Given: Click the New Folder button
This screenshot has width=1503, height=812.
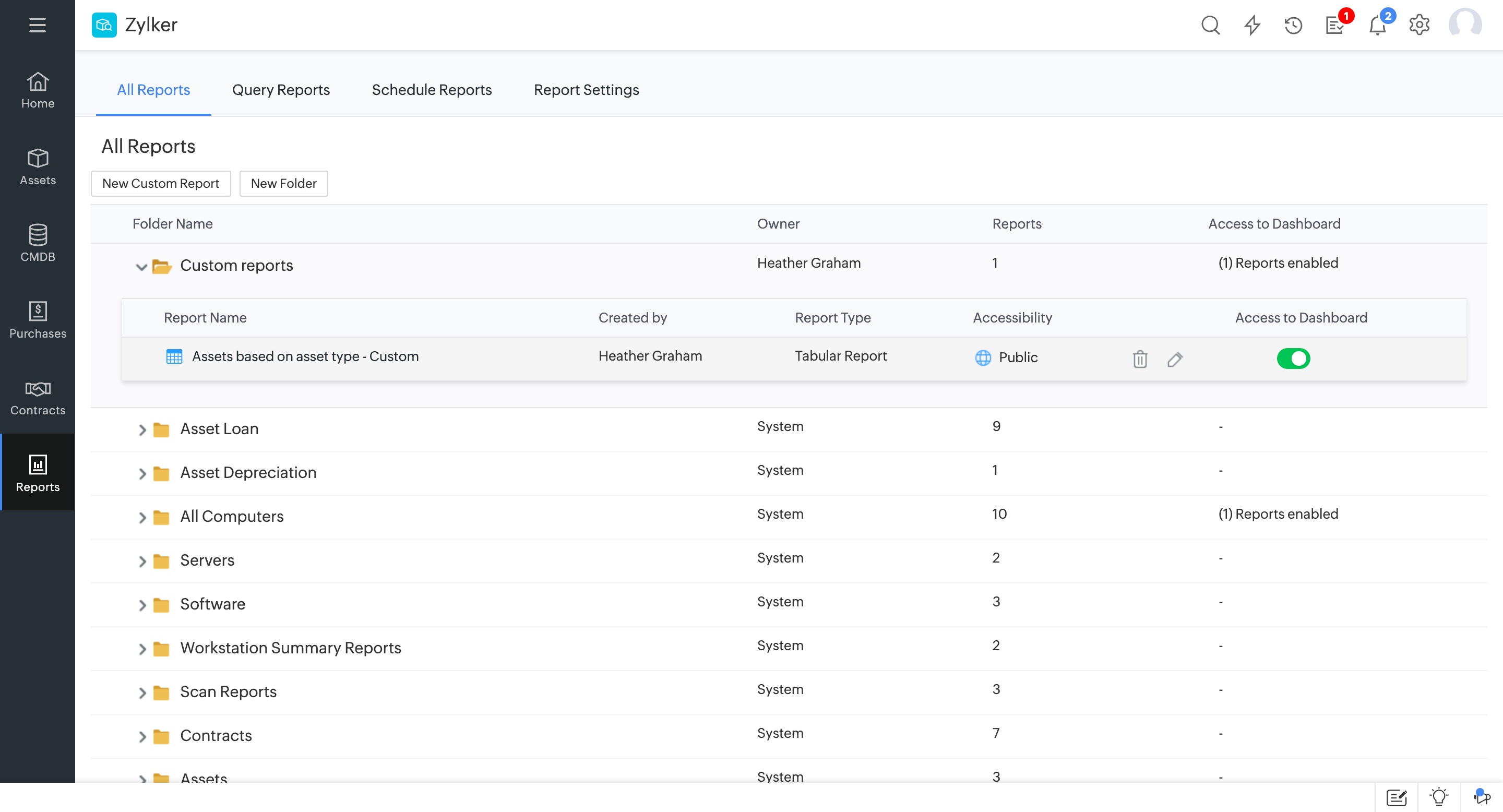Looking at the screenshot, I should (283, 183).
